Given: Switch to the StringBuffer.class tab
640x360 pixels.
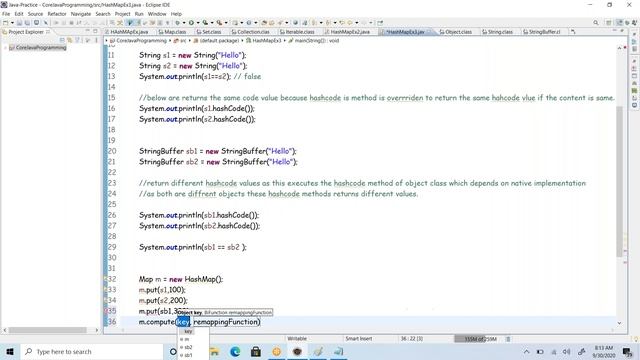Looking at the screenshot, I should (x=542, y=31).
